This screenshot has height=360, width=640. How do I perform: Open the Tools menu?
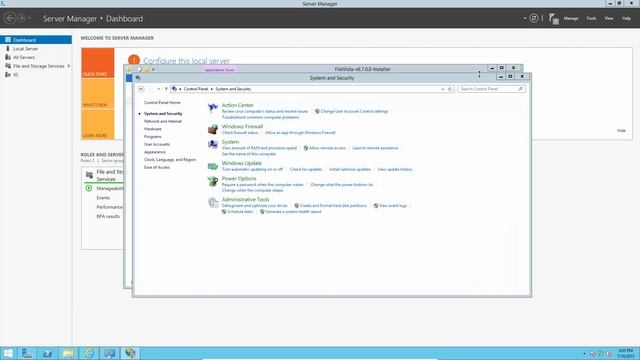click(x=591, y=18)
